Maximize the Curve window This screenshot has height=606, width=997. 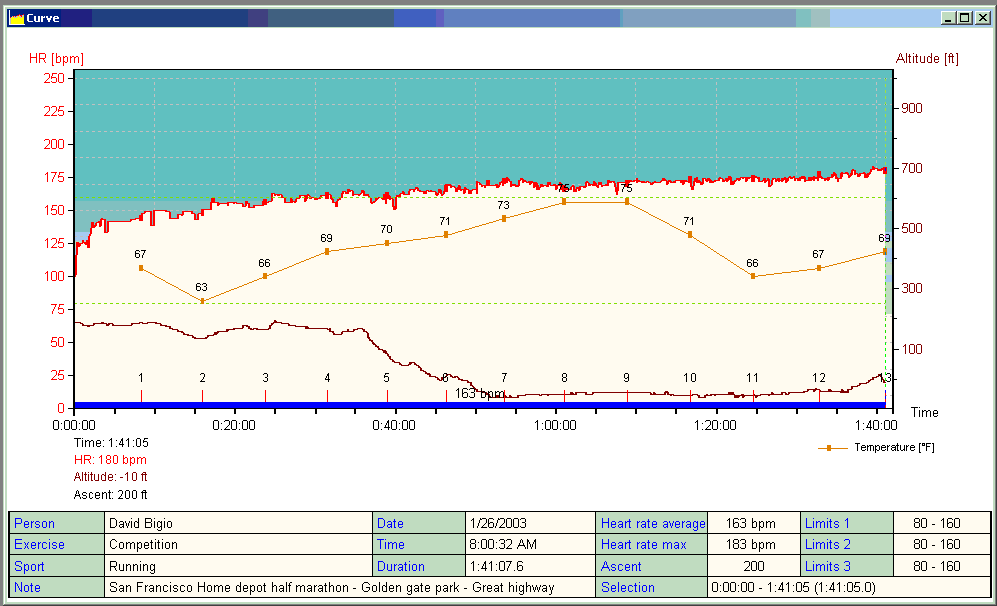pos(964,18)
